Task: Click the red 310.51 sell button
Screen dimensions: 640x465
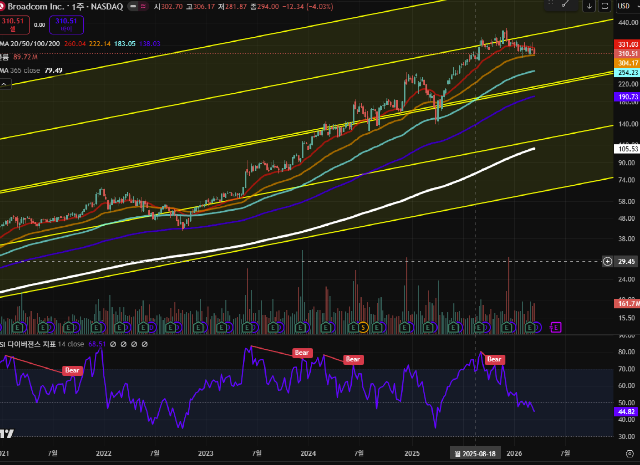Action: [x=13, y=25]
